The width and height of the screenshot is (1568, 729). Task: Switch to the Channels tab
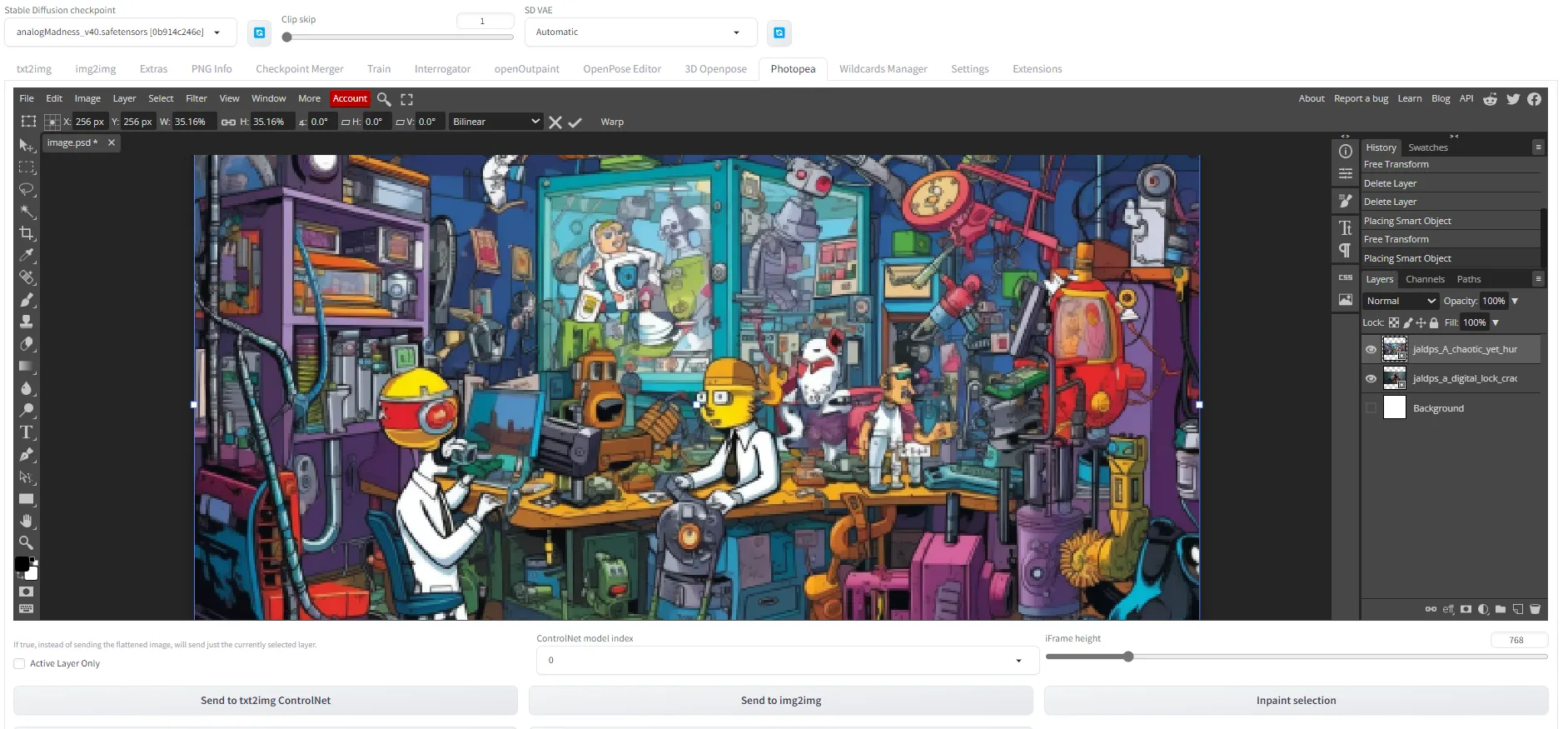click(x=1425, y=279)
